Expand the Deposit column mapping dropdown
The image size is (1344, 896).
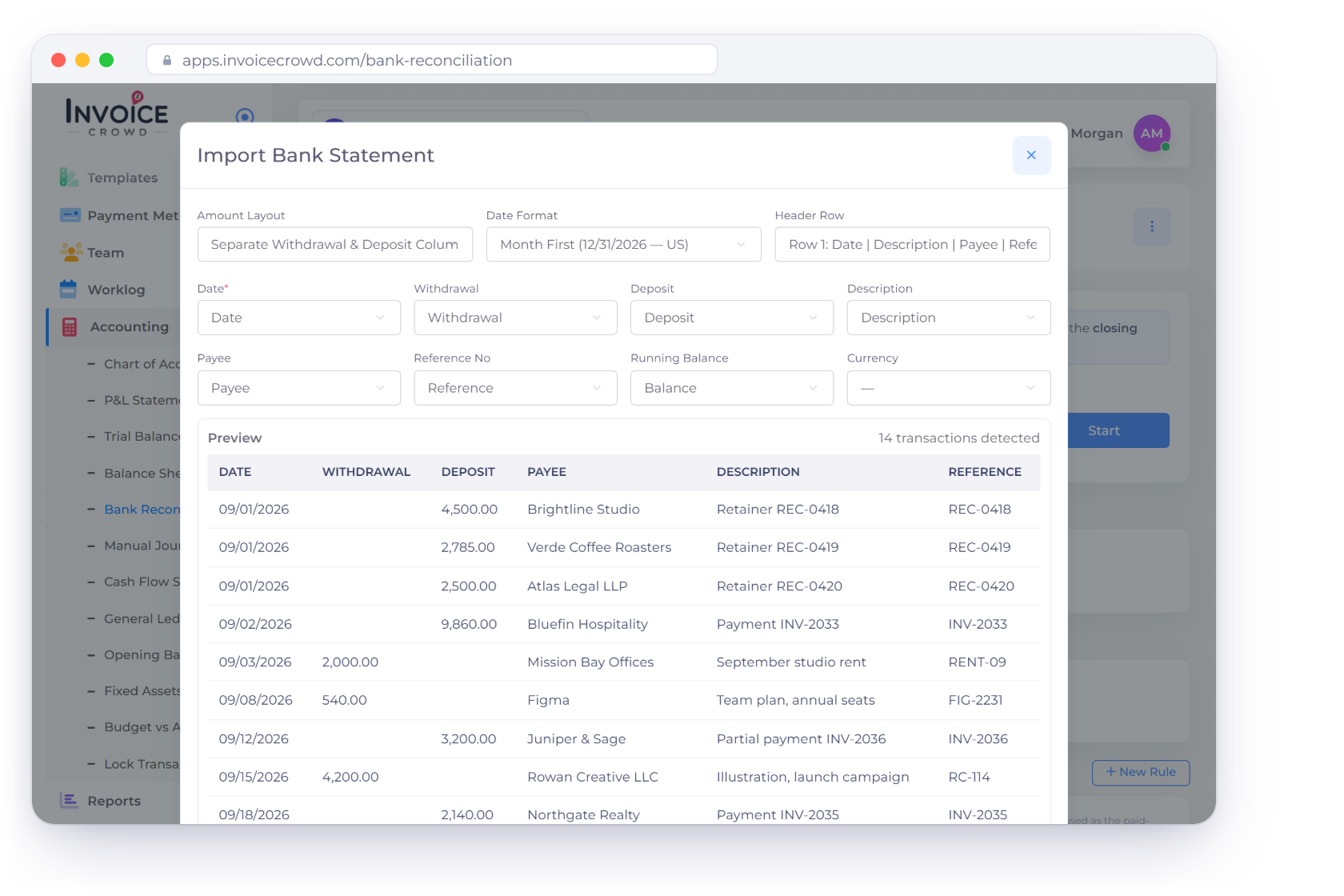pyautogui.click(x=732, y=318)
